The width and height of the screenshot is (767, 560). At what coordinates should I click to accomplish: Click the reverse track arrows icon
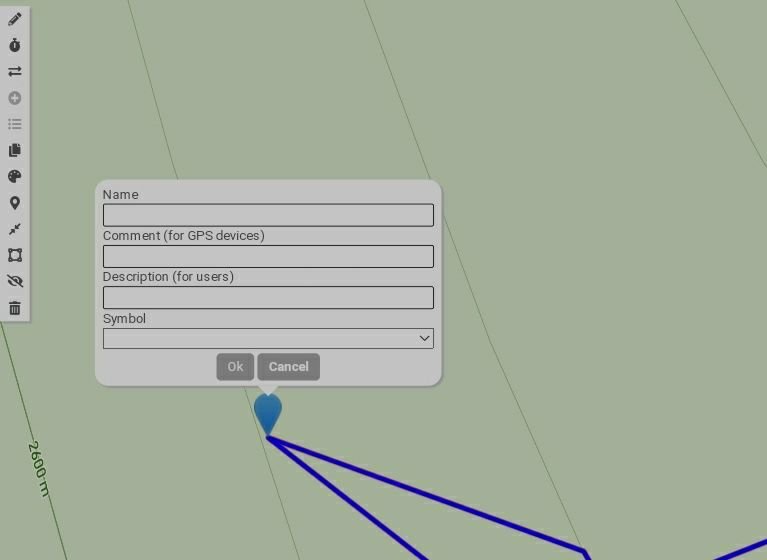click(15, 71)
